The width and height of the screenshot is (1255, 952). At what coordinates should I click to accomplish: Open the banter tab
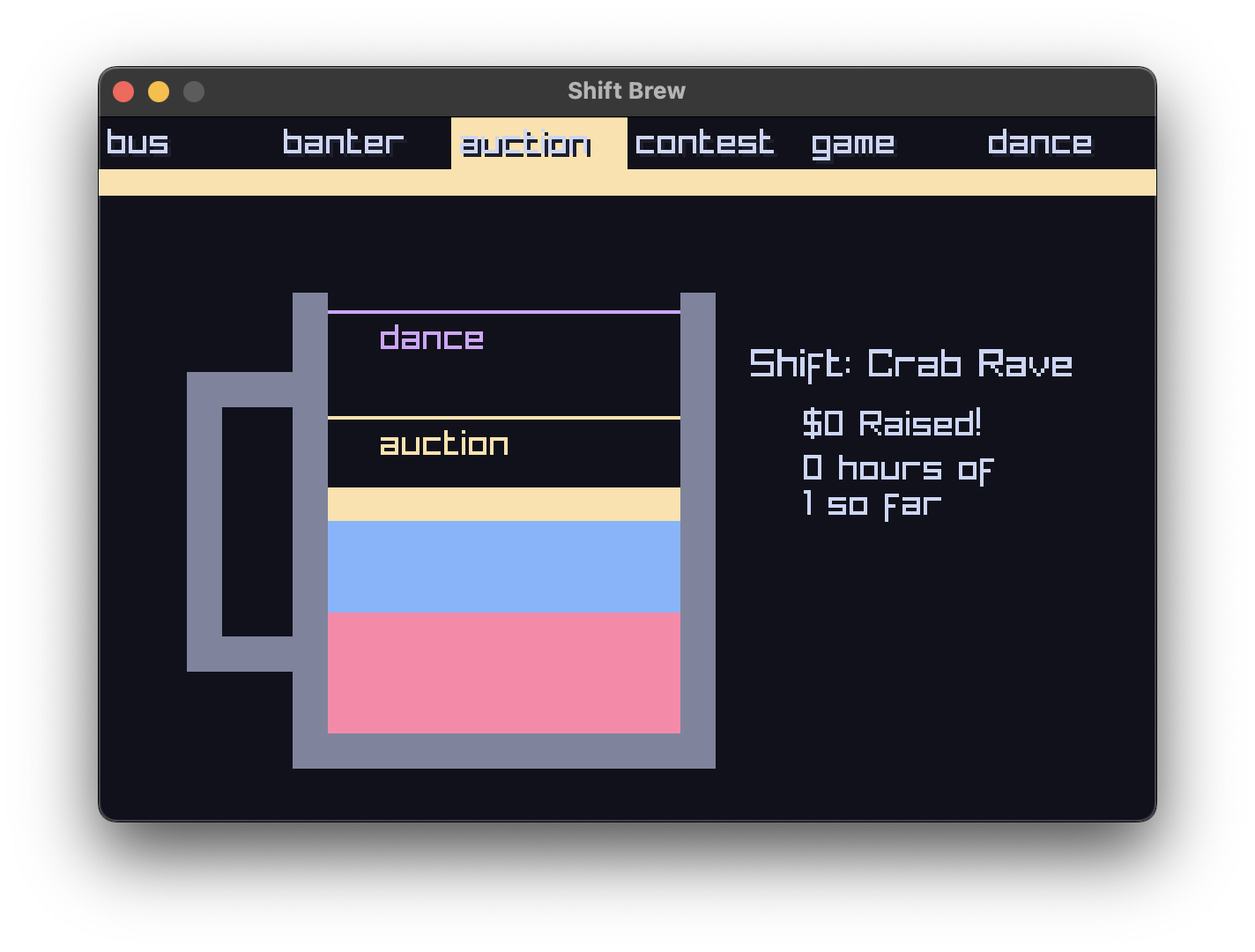tap(343, 143)
